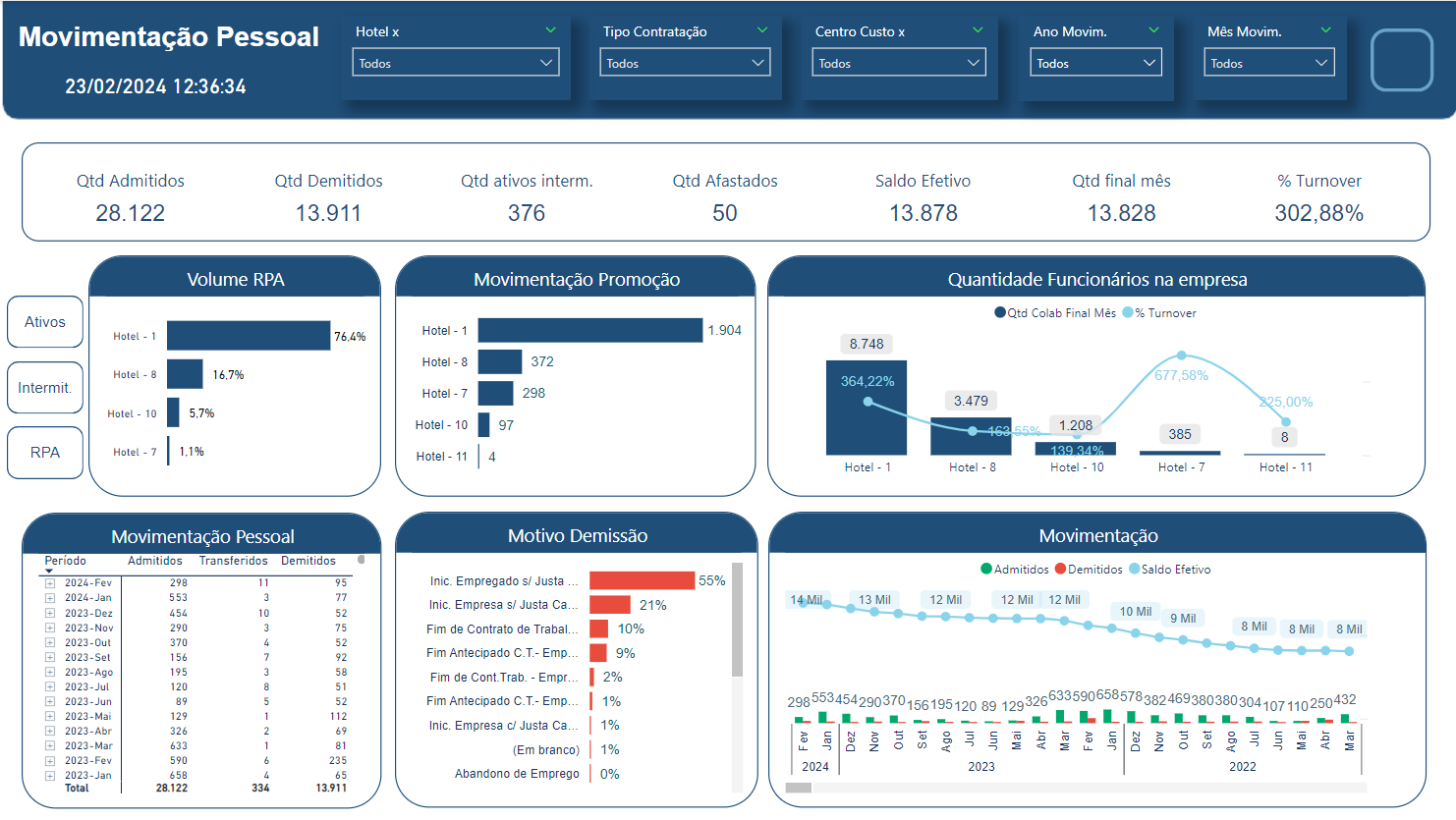Expand the 2023-Mai period row
Image resolution: width=1456 pixels, height=820 pixels.
(x=50, y=717)
